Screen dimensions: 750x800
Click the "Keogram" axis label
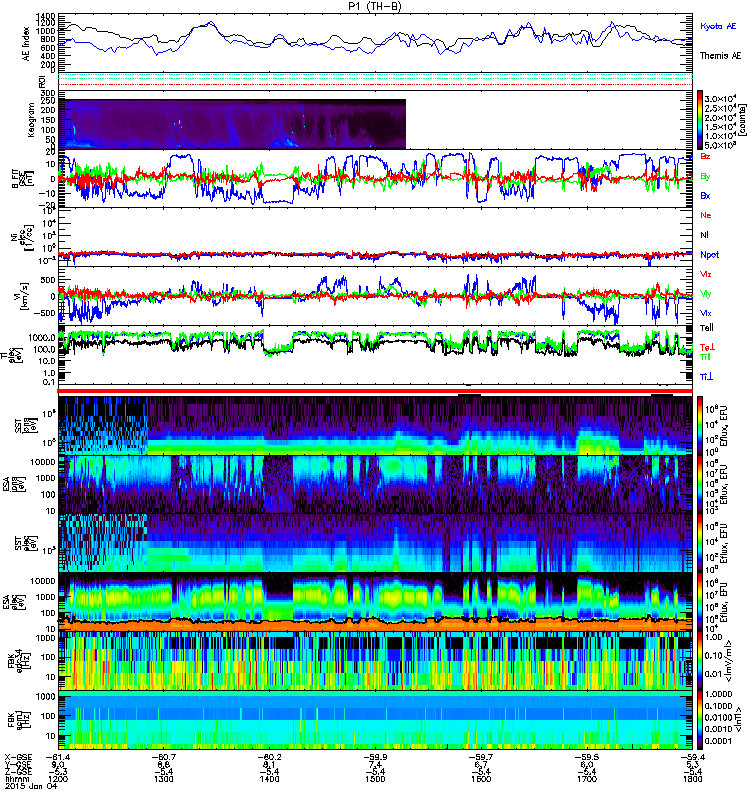click(x=31, y=119)
